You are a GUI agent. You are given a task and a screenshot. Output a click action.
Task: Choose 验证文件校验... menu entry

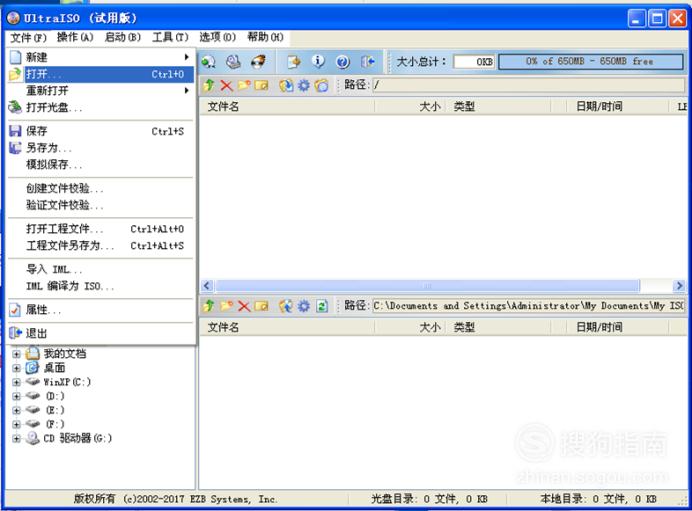point(101,205)
